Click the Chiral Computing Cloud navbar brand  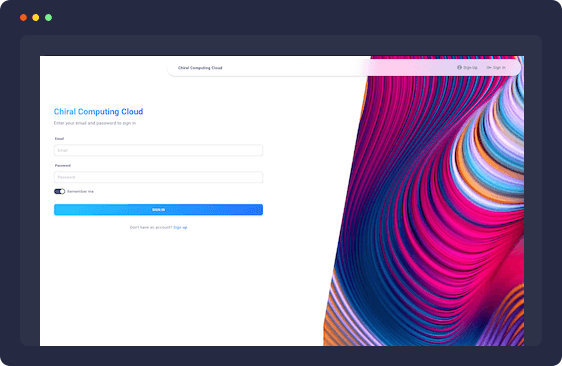point(200,68)
